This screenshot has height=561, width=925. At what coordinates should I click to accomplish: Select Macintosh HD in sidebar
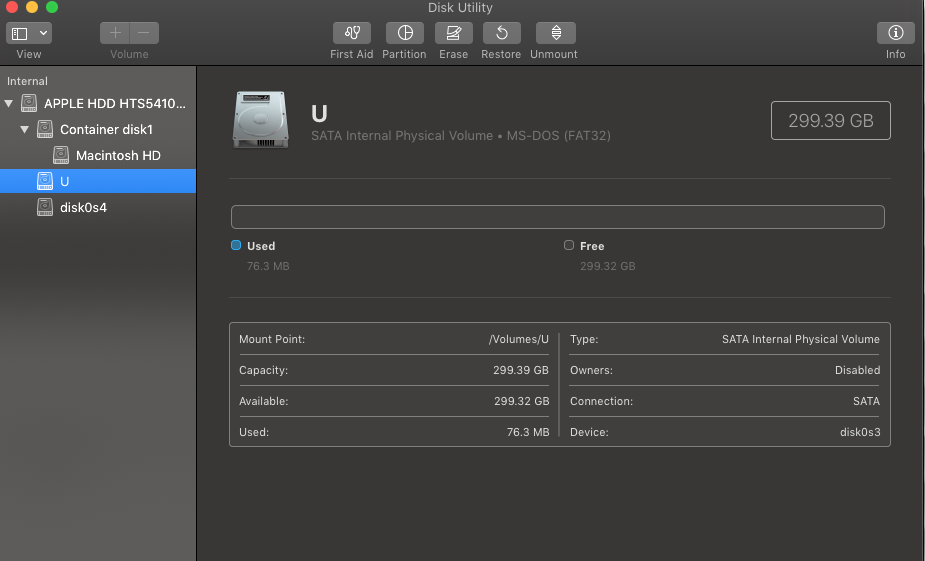click(x=117, y=155)
